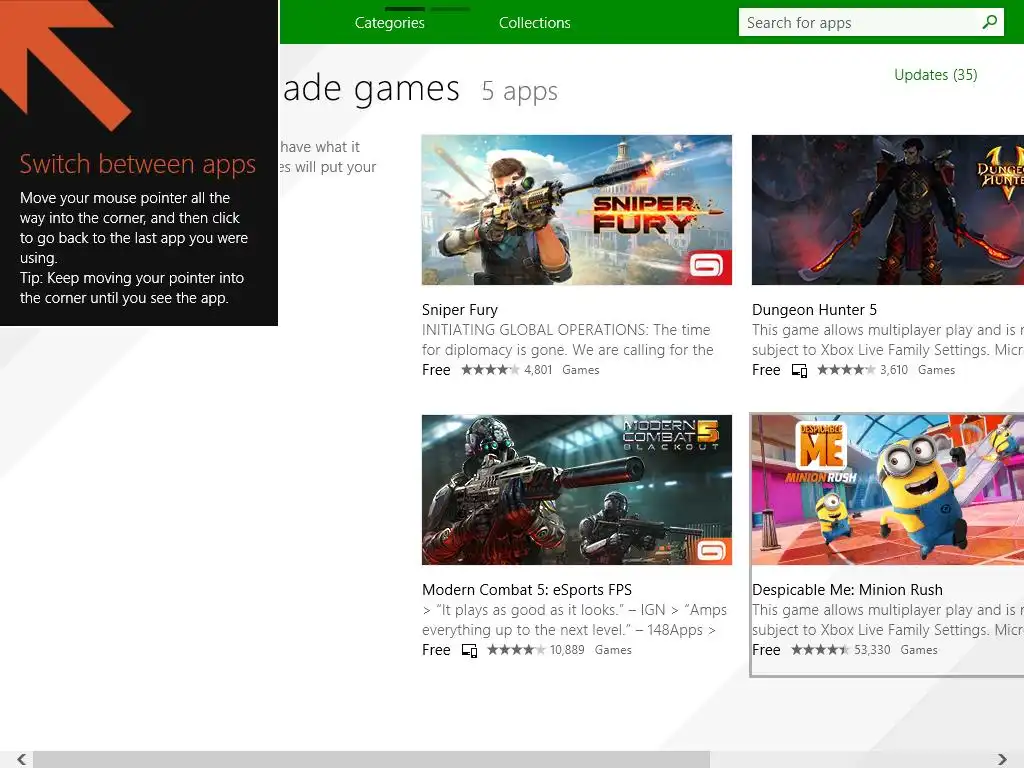The image size is (1024, 768).
Task: Click Modern Combat 5 star rating
Action: pos(516,650)
